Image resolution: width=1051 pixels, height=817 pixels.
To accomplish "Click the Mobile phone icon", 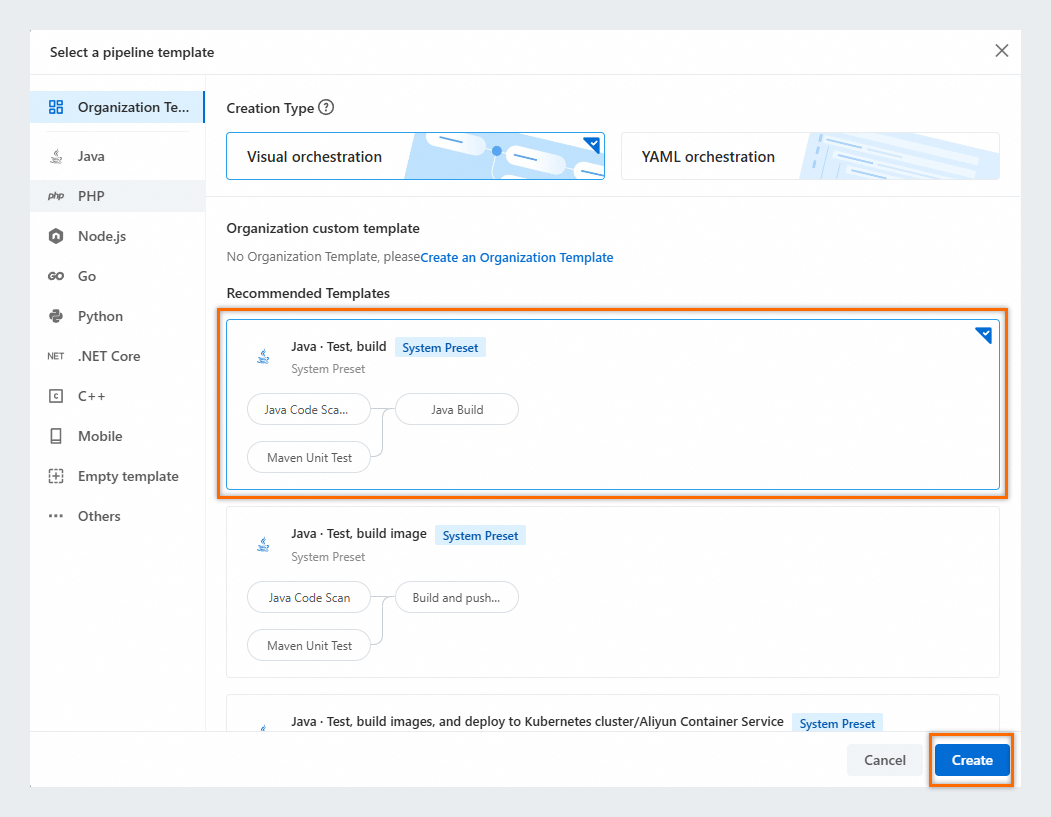I will point(56,437).
